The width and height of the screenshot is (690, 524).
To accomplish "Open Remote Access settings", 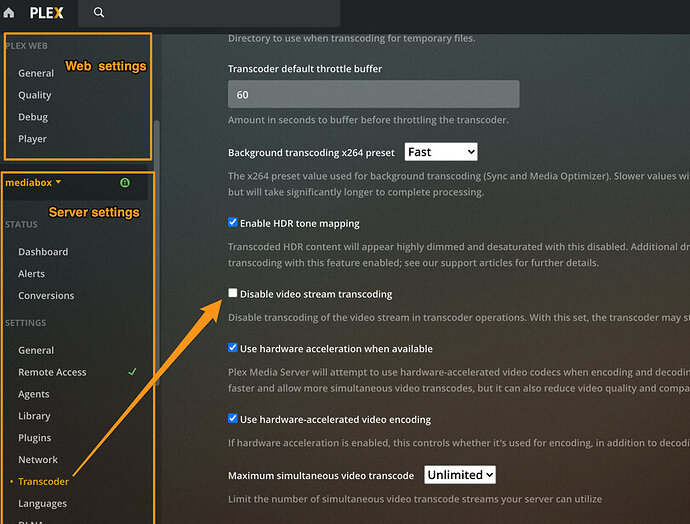I will (52, 372).
